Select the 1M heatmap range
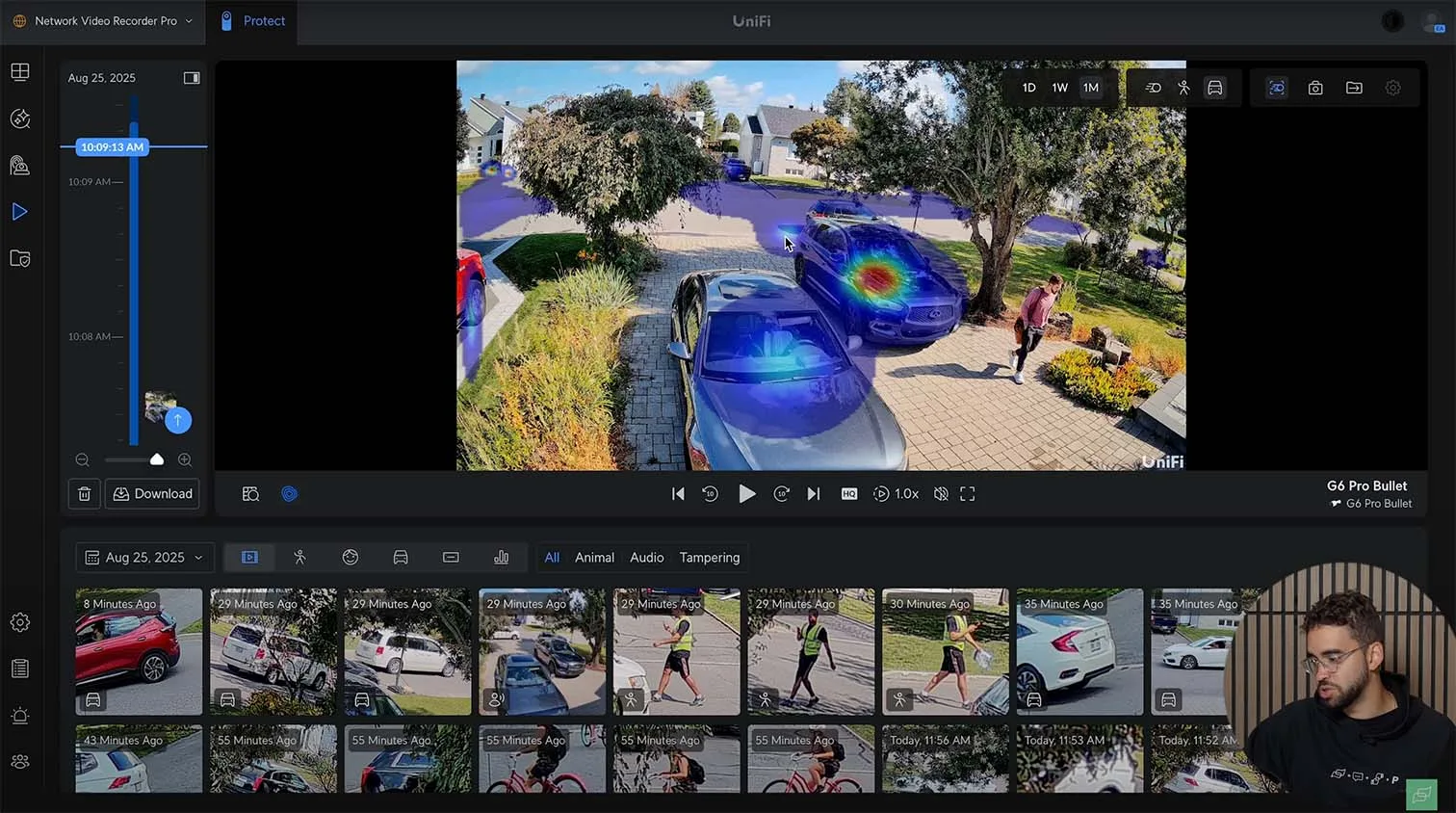Image resolution: width=1456 pixels, height=813 pixels. [x=1091, y=88]
